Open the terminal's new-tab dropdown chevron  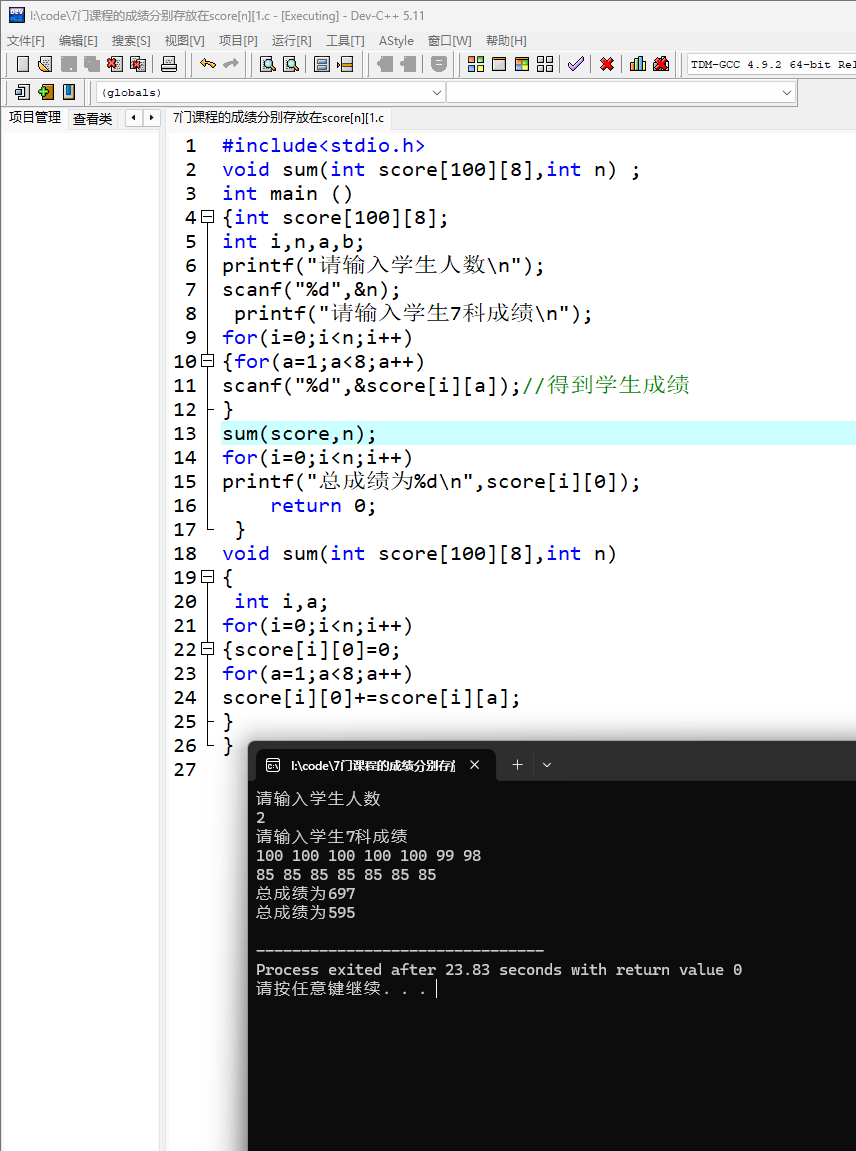(x=546, y=764)
